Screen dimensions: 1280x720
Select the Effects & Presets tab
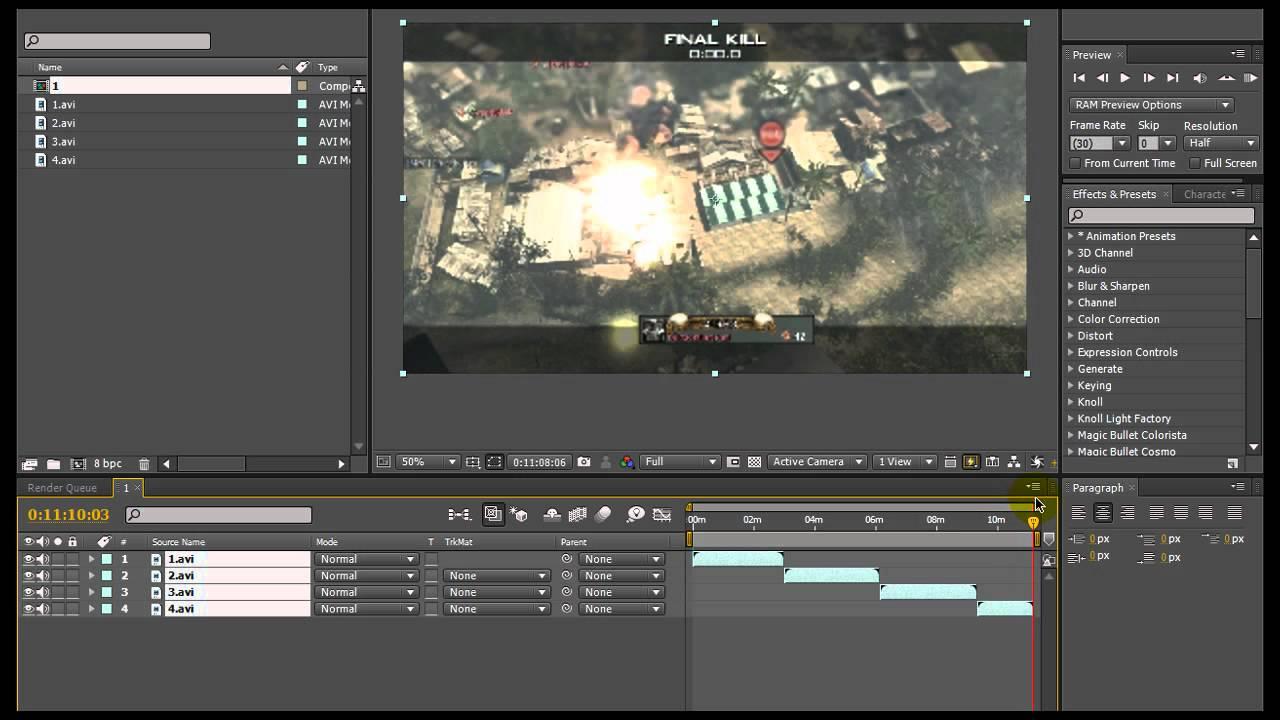1114,194
